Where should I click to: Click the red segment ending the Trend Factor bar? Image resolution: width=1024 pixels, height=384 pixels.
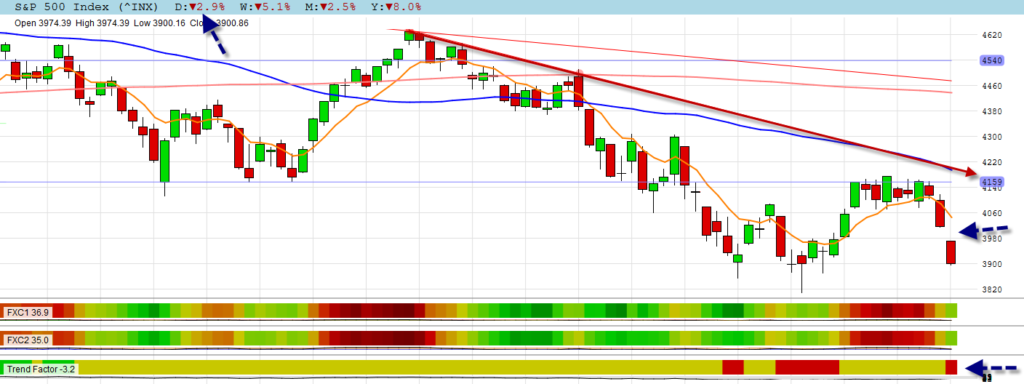pos(951,367)
